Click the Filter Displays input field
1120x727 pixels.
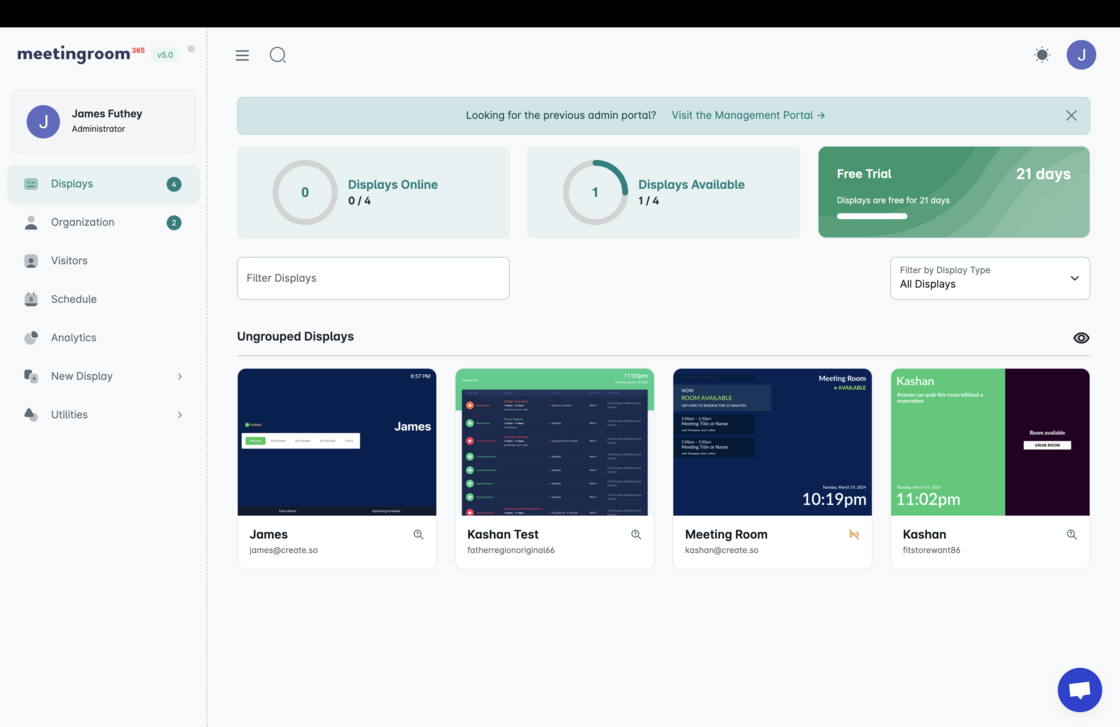pyautogui.click(x=373, y=278)
